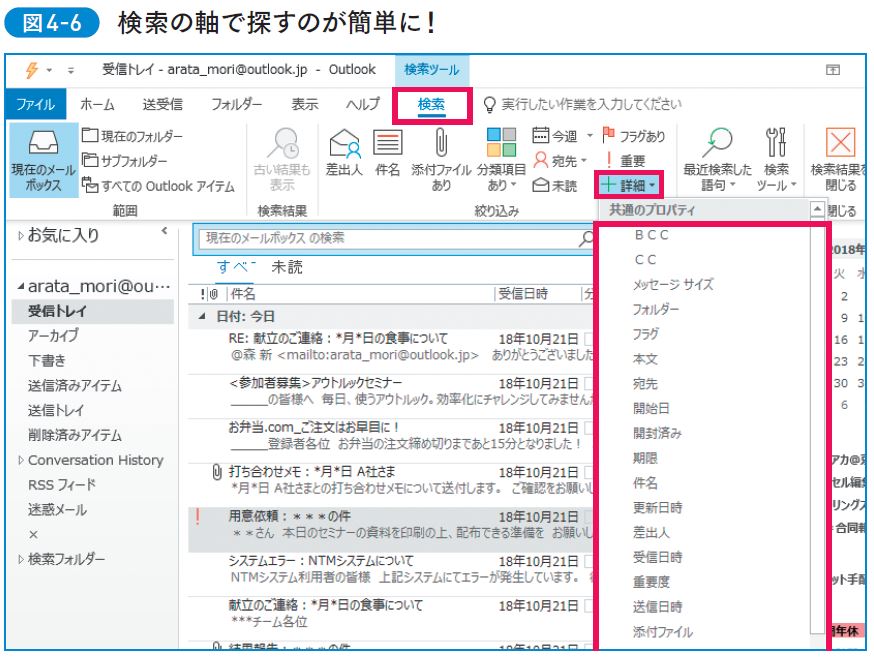Image resolution: width=874 pixels, height=660 pixels.
Task: Show すべて messages filter
Action: [236, 267]
